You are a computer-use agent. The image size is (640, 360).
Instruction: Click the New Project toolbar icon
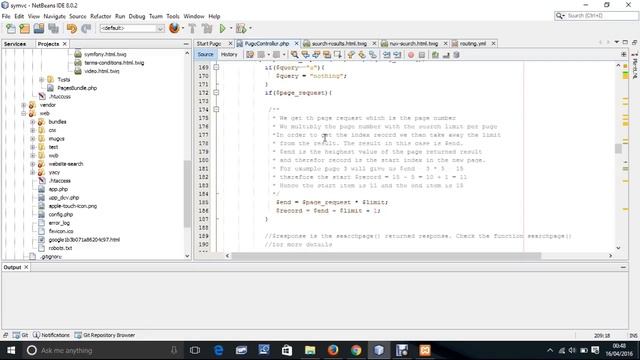(24, 29)
